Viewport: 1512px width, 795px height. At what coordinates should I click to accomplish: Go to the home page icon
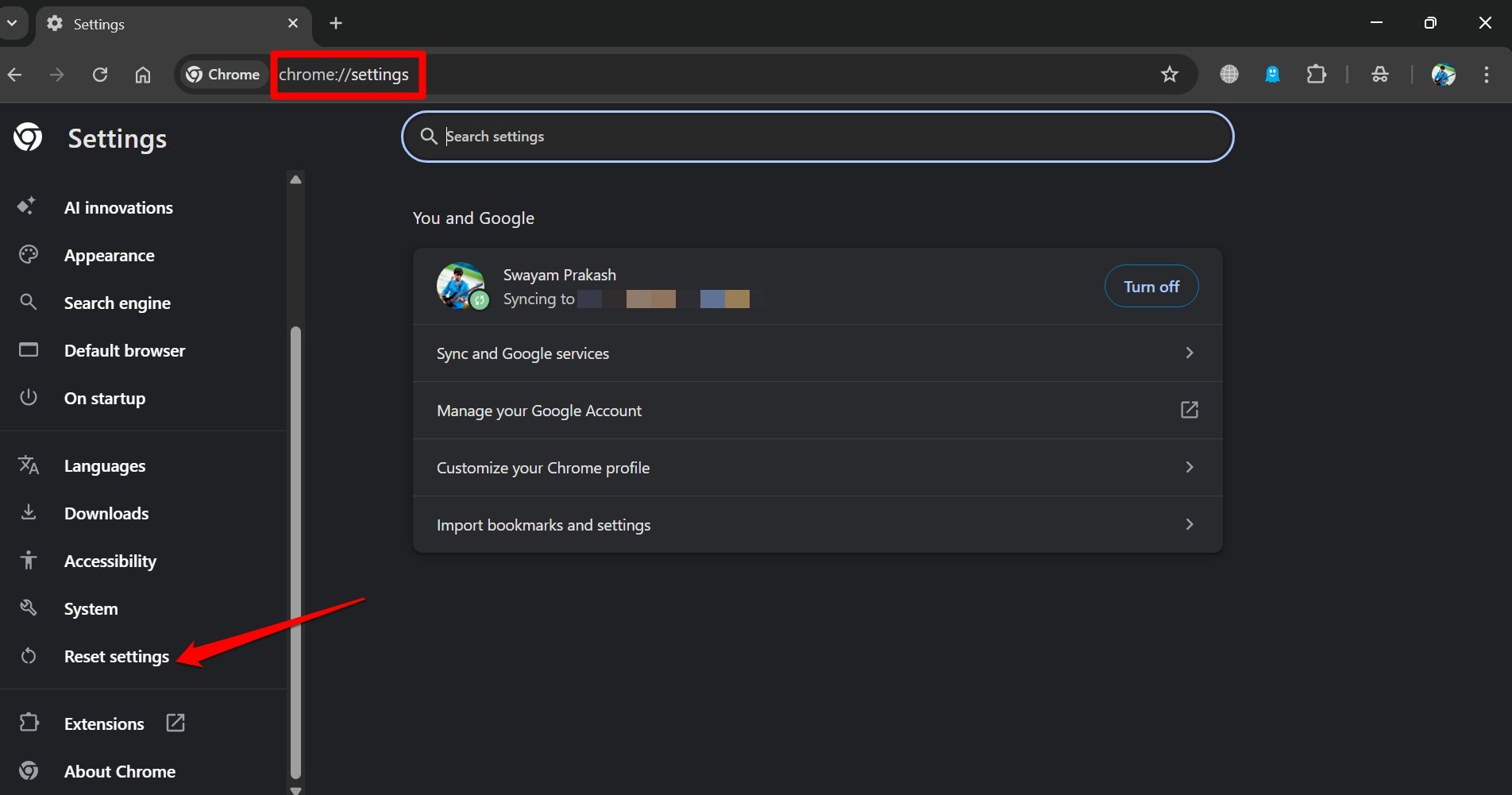click(x=143, y=75)
